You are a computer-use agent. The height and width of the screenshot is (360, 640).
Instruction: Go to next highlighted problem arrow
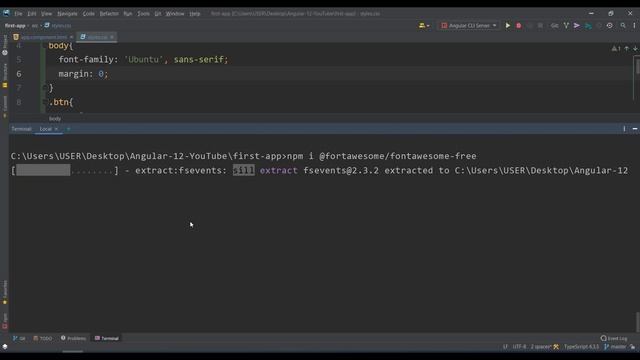pyautogui.click(x=635, y=49)
